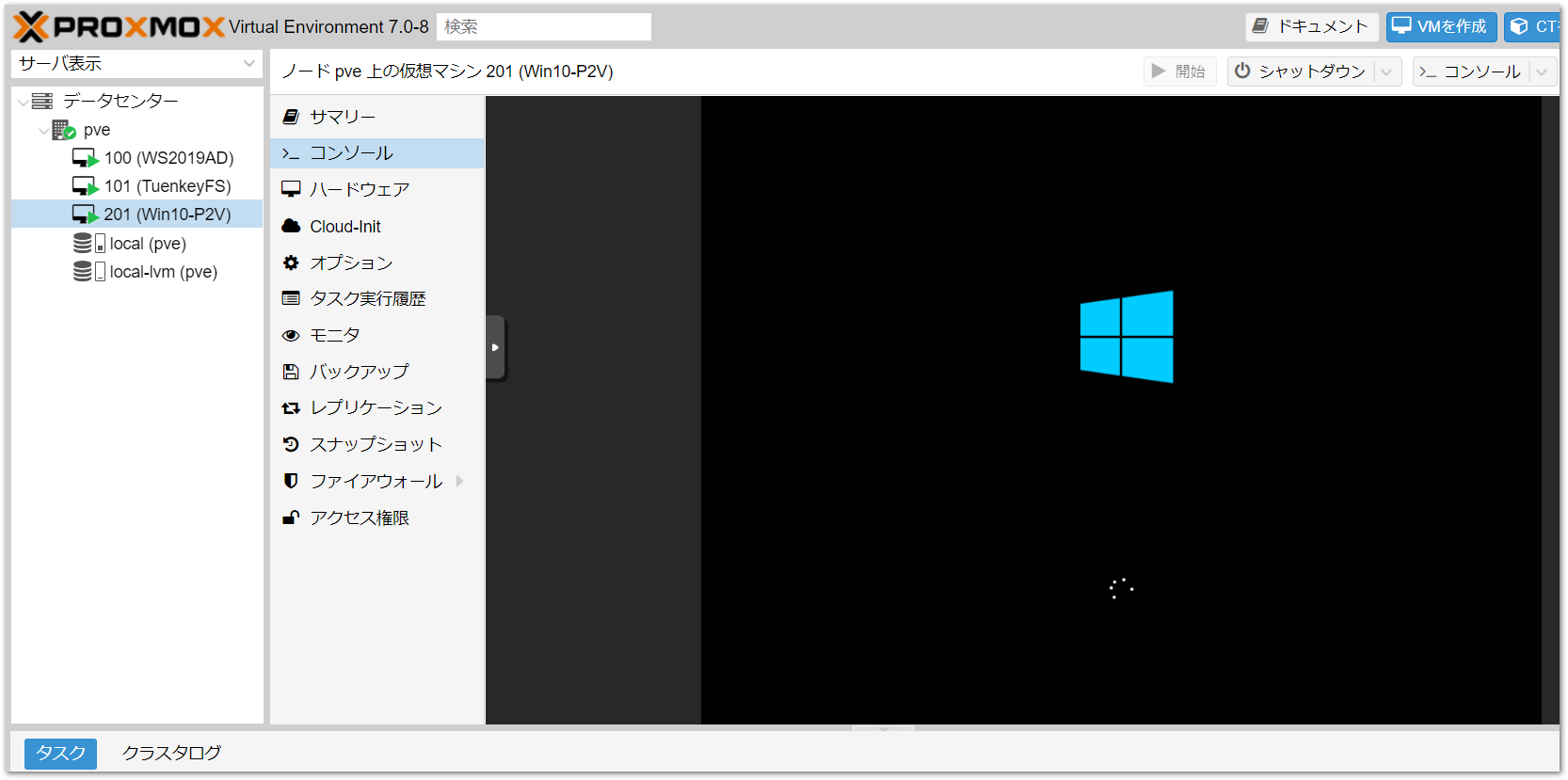Click the VMを作成 button
Screen dimensions: 1568x780
(1441, 26)
